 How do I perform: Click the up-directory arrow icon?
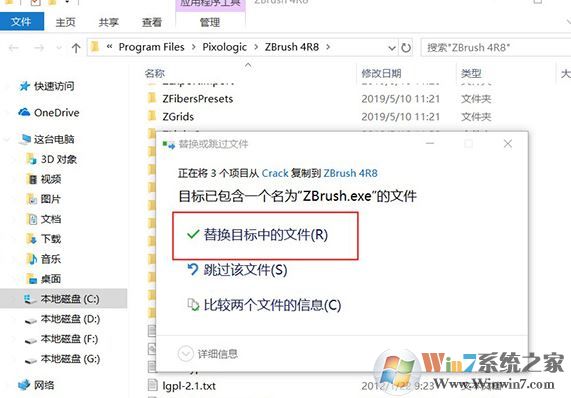coord(76,48)
